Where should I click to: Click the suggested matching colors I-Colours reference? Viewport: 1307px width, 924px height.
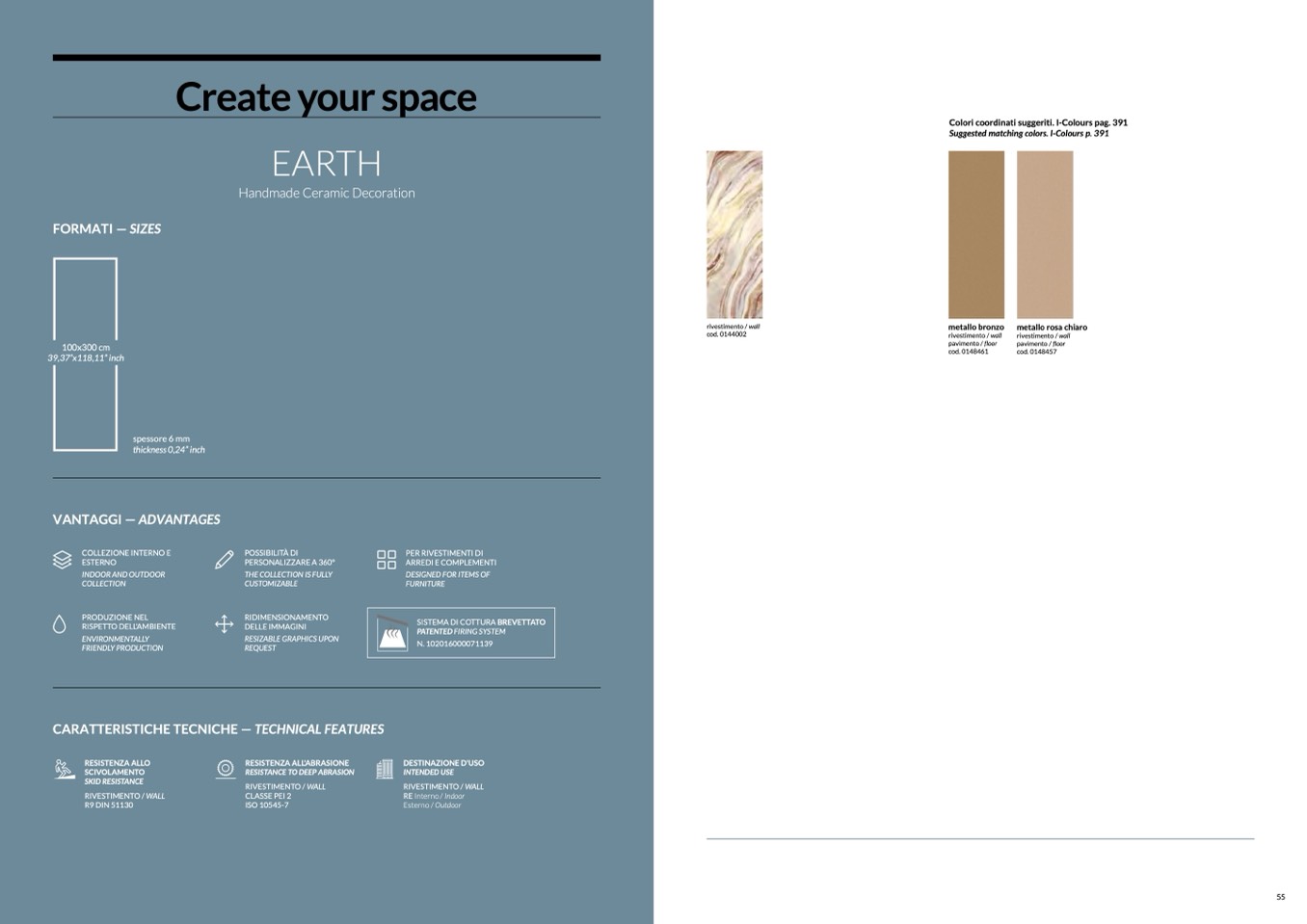1037,128
